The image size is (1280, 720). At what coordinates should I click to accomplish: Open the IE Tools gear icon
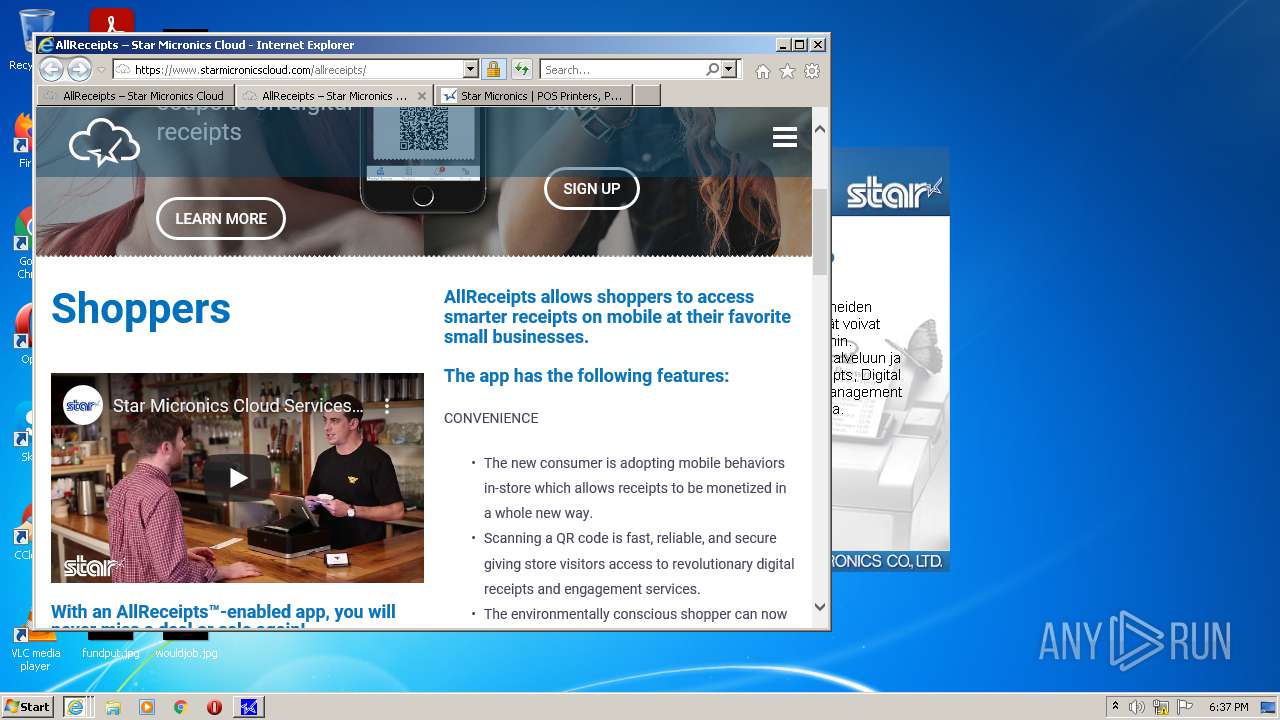[812, 71]
